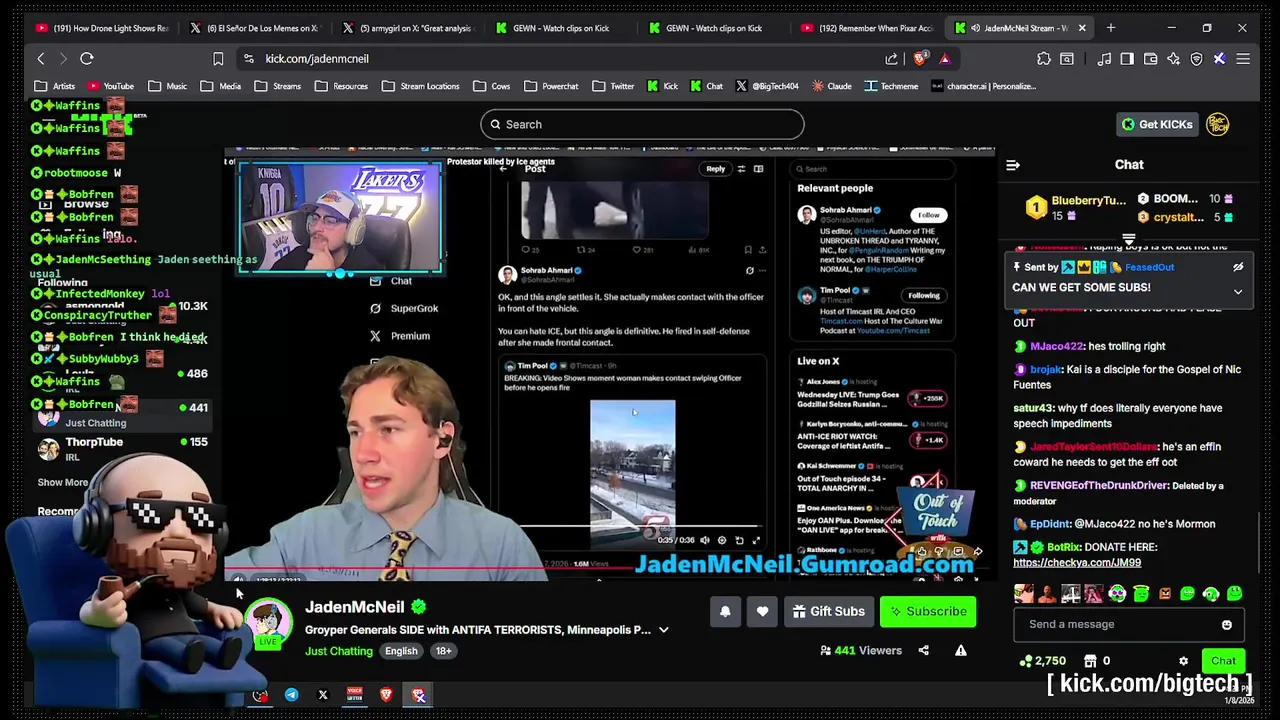Follow Sohrab Ahmari in Relevant people
The width and height of the screenshot is (1280, 720).
pos(929,215)
